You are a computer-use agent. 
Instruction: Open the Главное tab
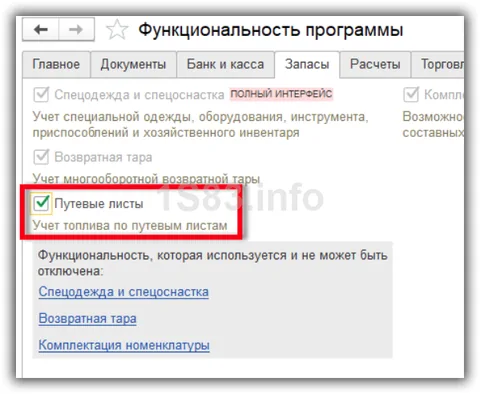click(x=56, y=64)
